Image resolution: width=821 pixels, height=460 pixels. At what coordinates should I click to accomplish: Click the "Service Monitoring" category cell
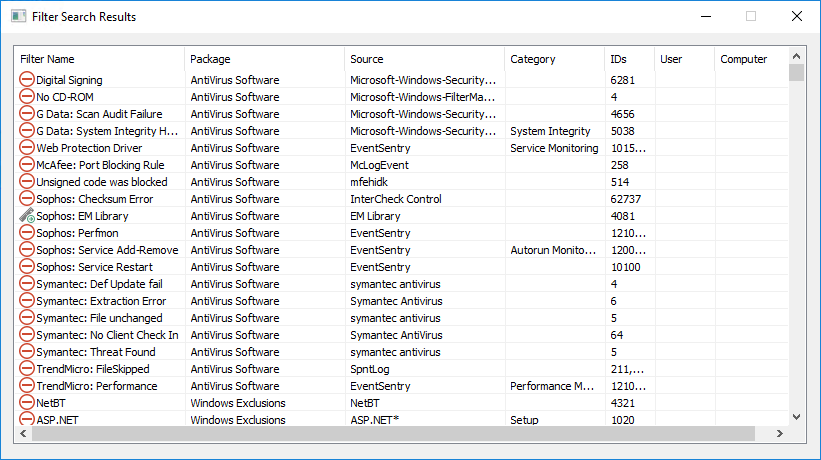click(554, 148)
